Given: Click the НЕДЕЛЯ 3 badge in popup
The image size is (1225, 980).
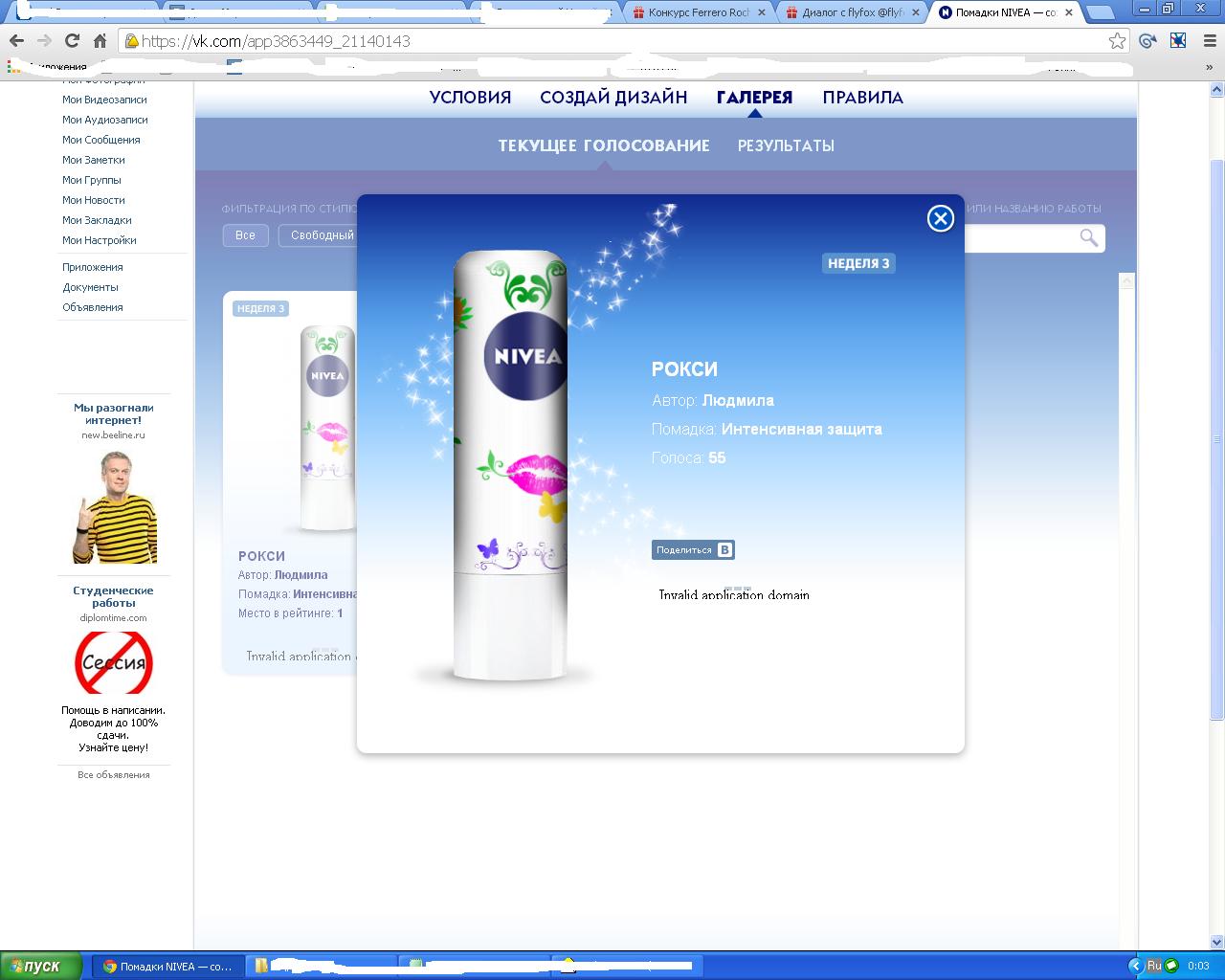Looking at the screenshot, I should [858, 263].
